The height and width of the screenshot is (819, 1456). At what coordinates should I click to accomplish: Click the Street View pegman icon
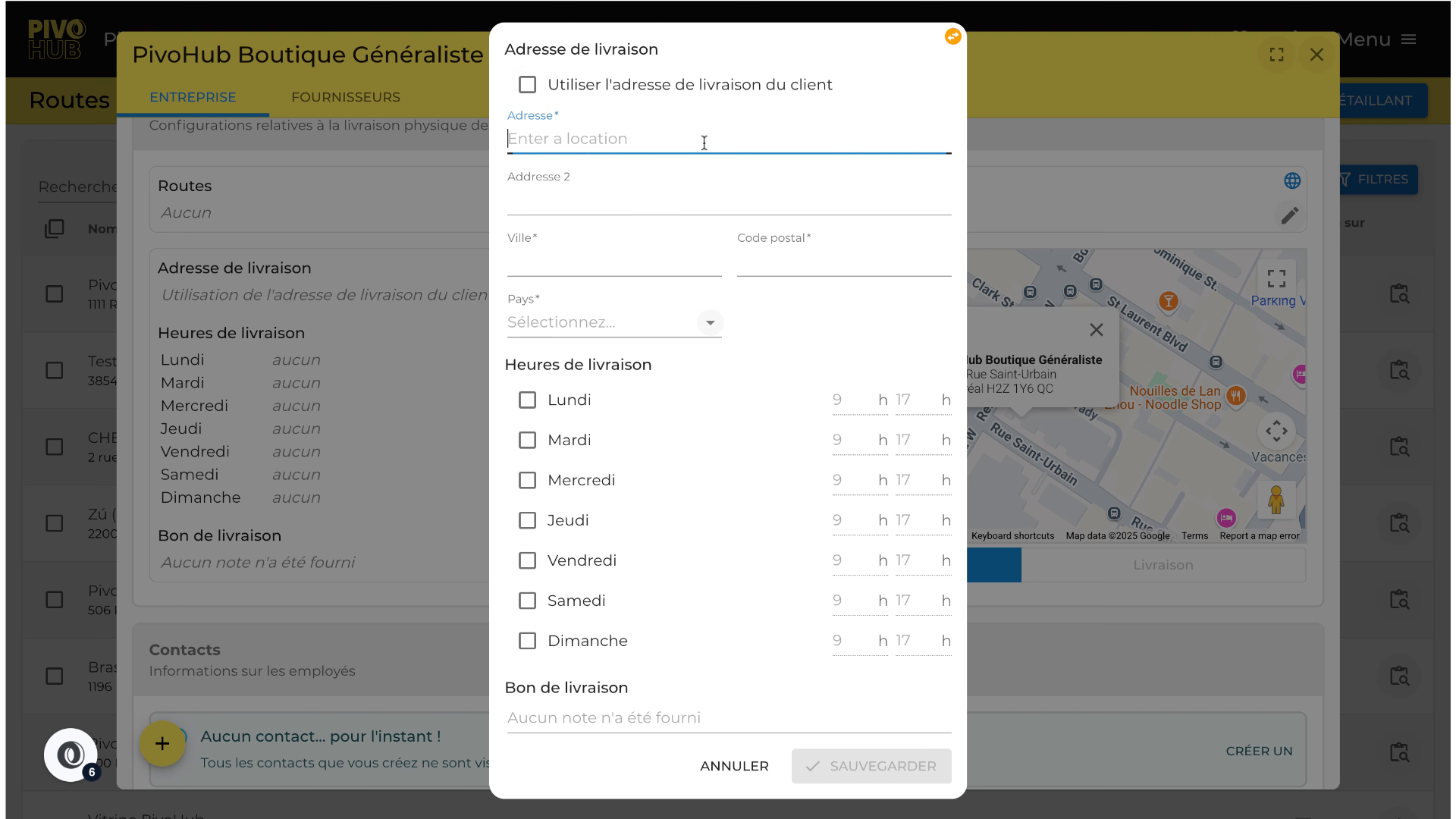click(1276, 500)
